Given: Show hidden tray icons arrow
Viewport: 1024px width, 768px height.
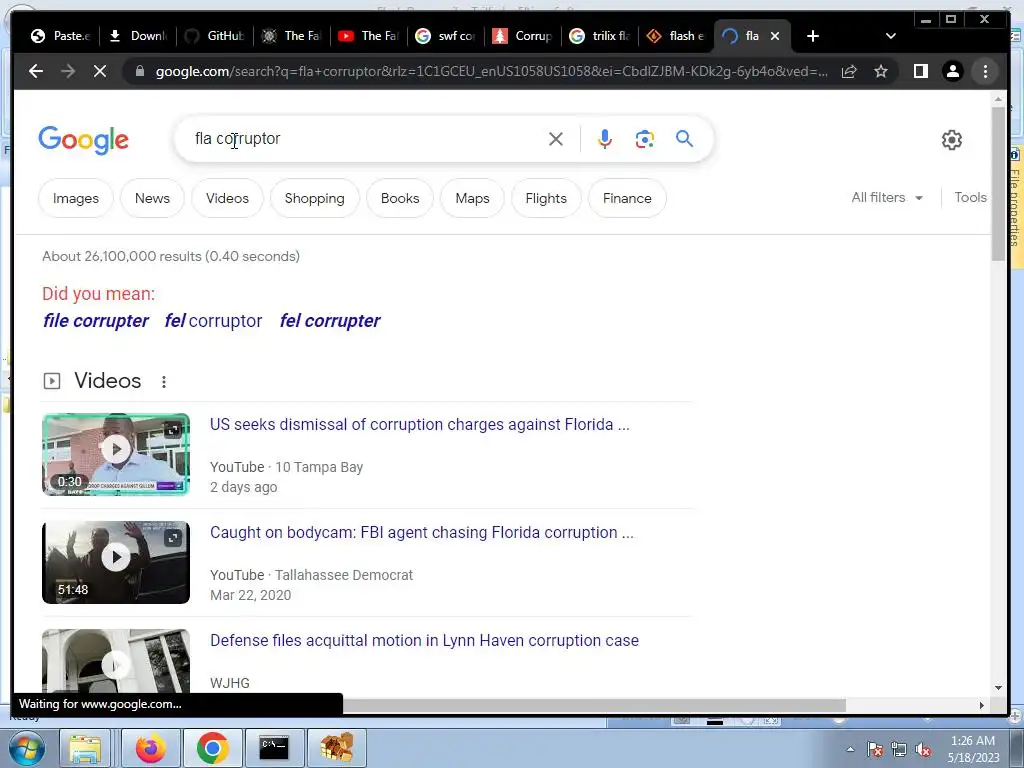Looking at the screenshot, I should (850, 750).
